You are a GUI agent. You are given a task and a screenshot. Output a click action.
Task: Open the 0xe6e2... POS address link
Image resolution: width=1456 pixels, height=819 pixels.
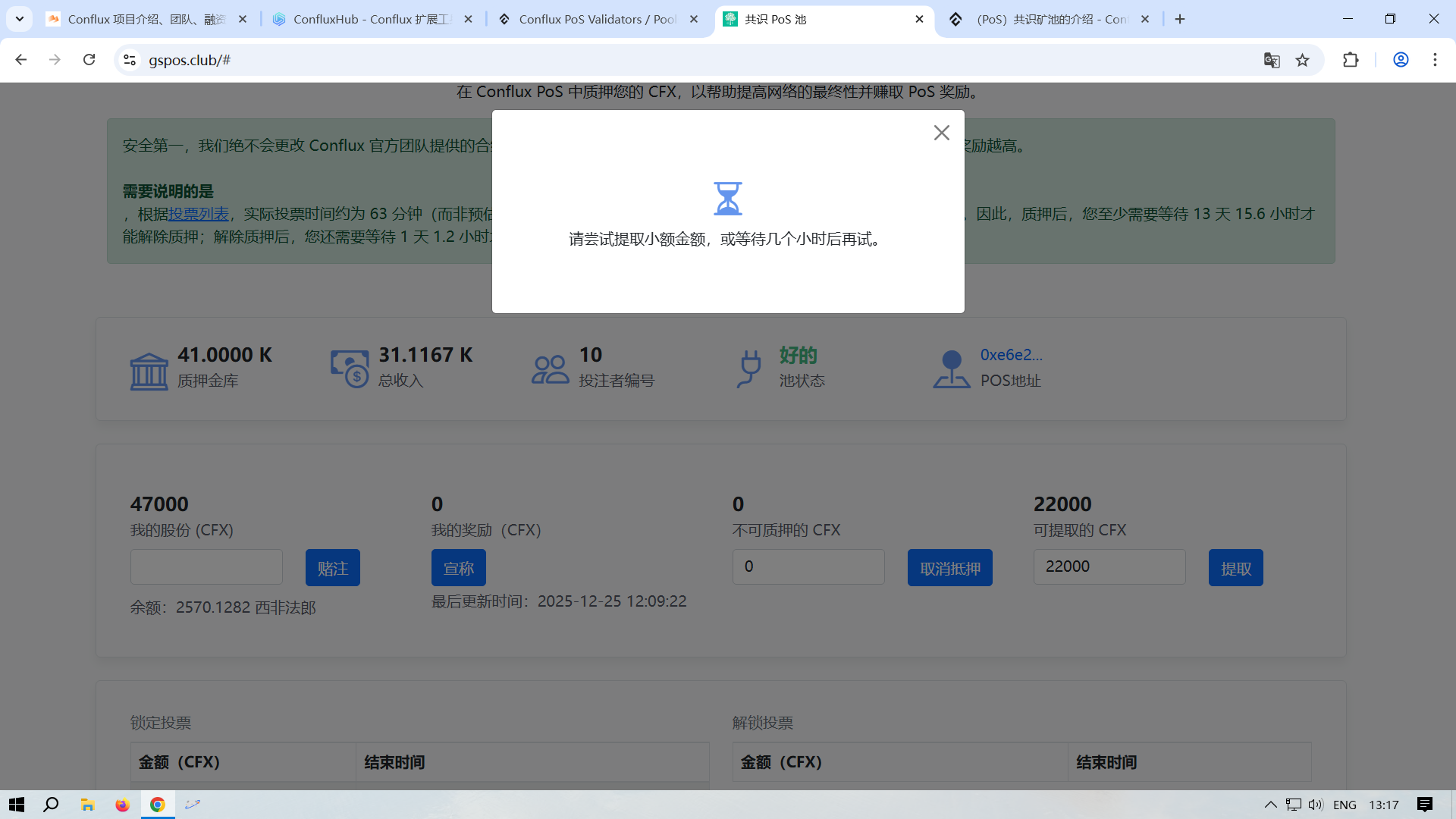point(1011,355)
